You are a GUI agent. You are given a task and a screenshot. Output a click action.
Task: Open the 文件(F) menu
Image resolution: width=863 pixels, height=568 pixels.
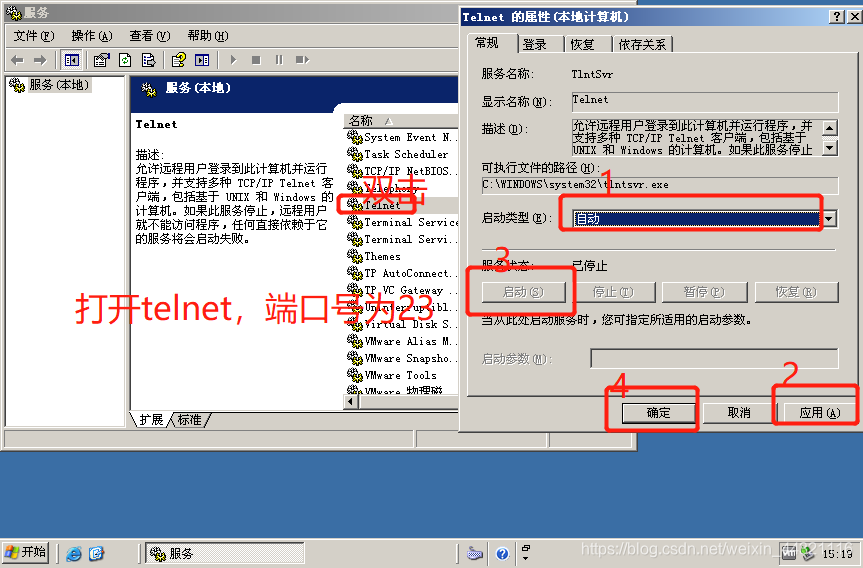point(34,36)
